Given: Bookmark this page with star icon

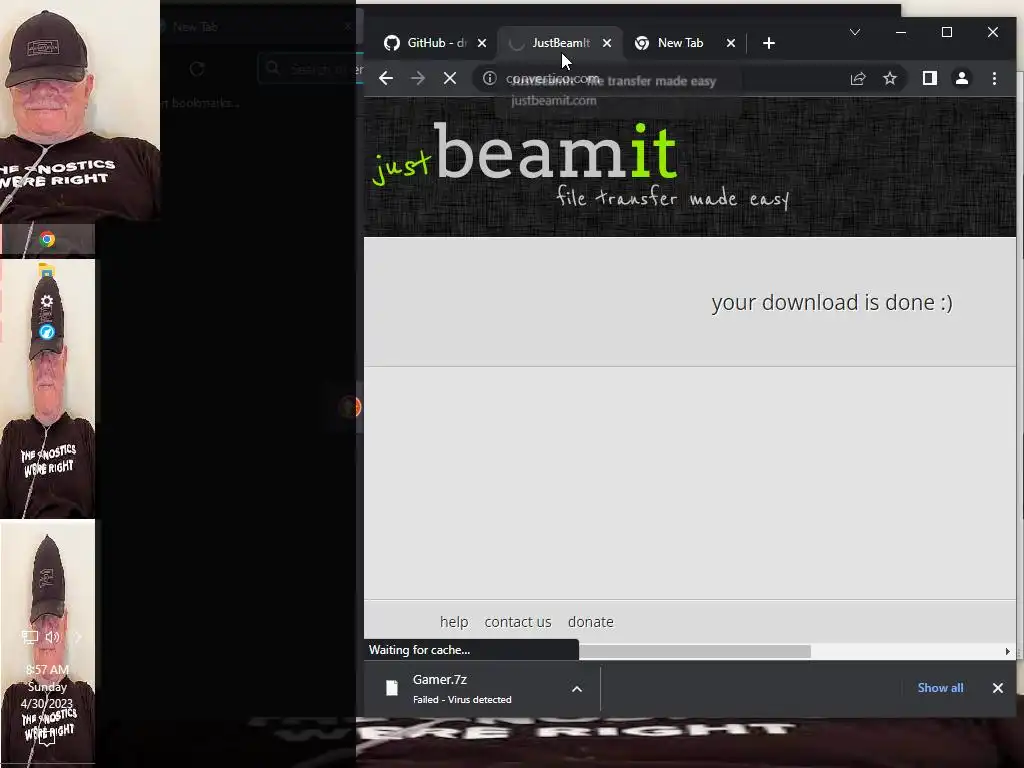Looking at the screenshot, I should coord(890,79).
